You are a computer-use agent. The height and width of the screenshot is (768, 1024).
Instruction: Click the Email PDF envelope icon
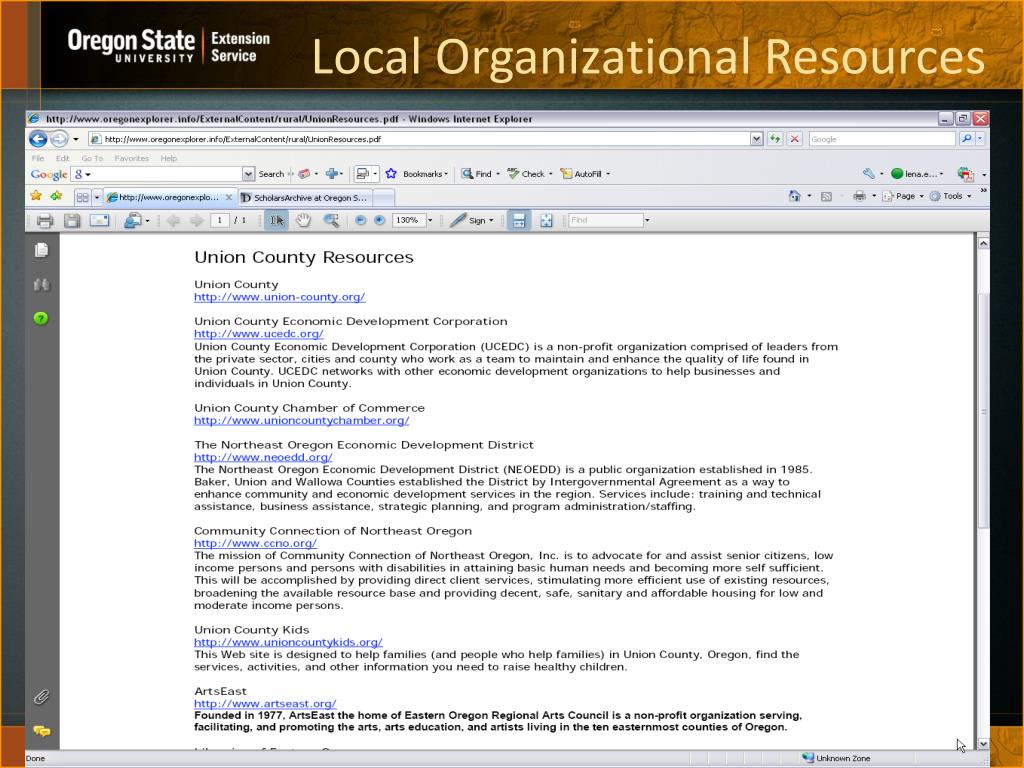click(99, 221)
